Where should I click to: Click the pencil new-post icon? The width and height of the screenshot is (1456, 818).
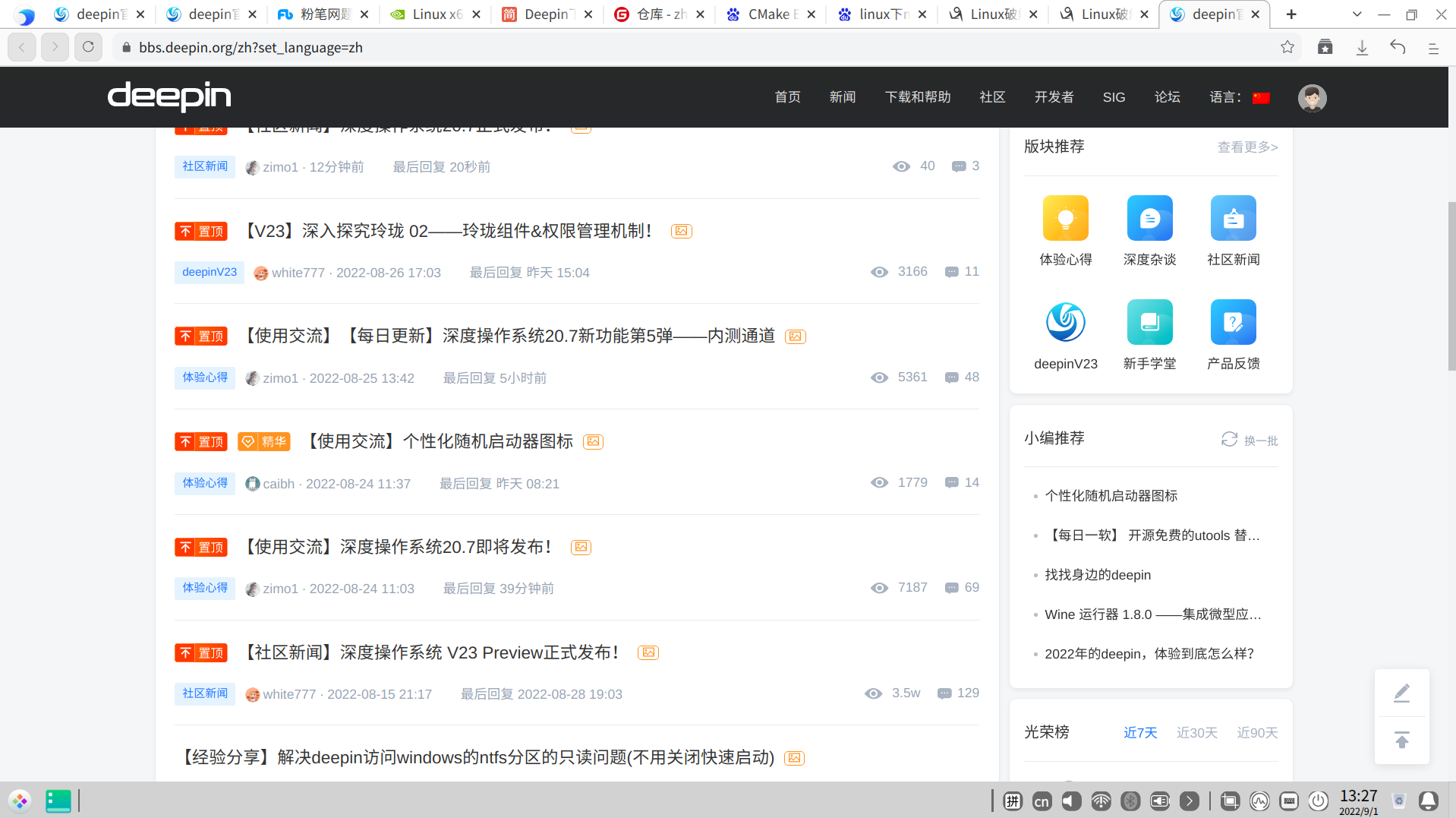click(x=1401, y=693)
